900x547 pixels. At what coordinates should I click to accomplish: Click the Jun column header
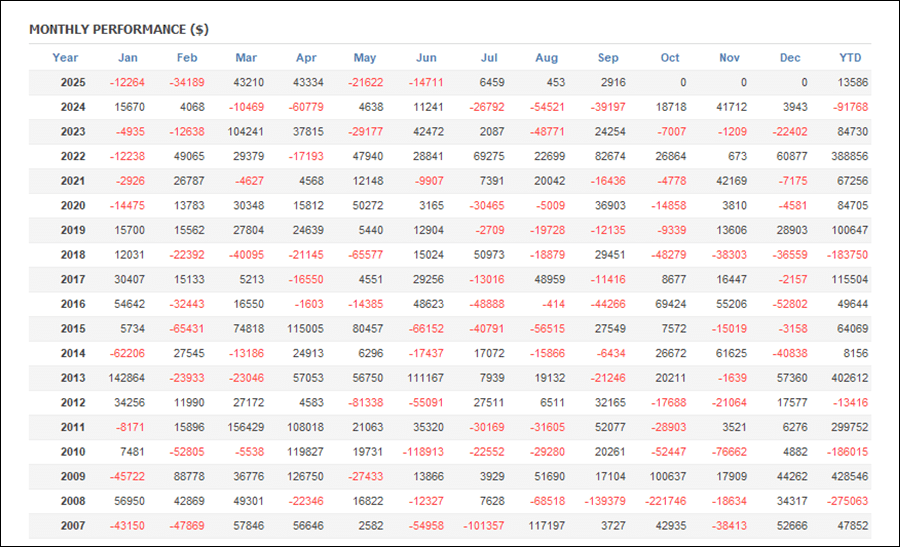(x=426, y=58)
